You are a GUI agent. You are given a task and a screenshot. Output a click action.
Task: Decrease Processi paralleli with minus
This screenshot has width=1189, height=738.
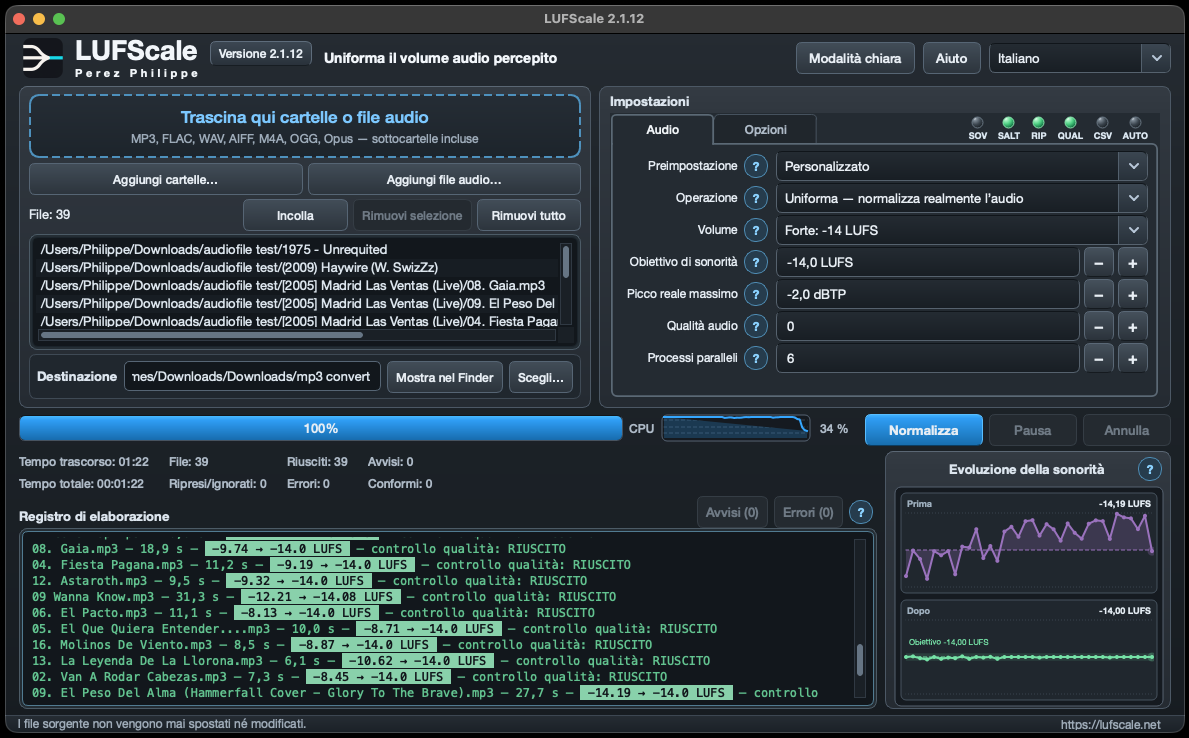click(1099, 359)
